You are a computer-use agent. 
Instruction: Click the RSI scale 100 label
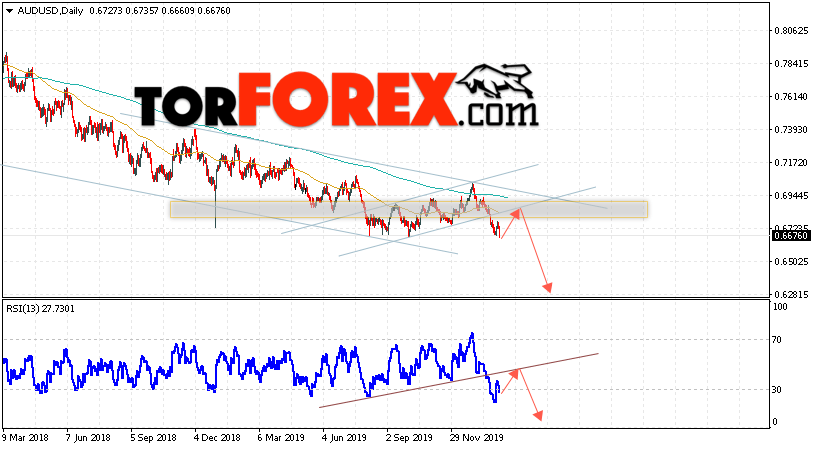pos(780,307)
